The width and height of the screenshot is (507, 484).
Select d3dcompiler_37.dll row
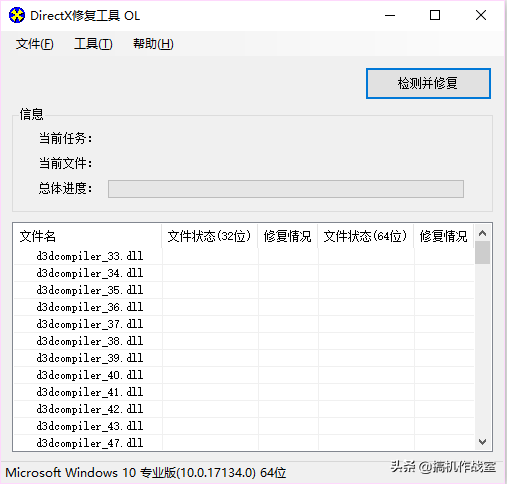click(244, 324)
